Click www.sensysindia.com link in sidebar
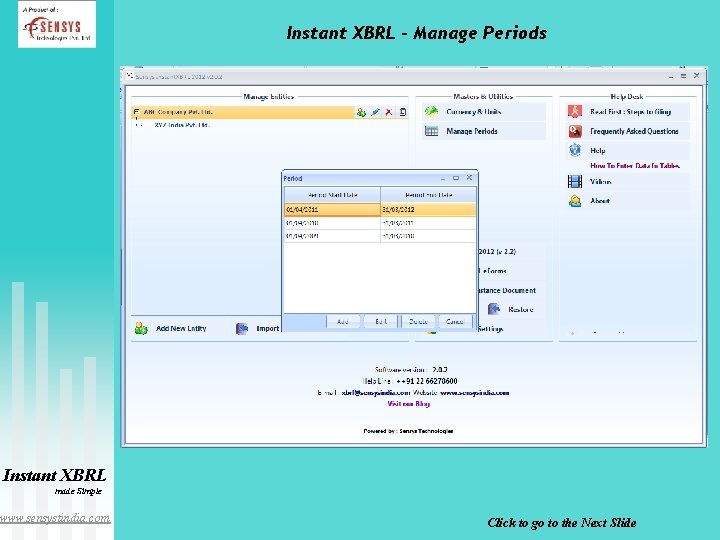This screenshot has width=720, height=540. coord(55,518)
